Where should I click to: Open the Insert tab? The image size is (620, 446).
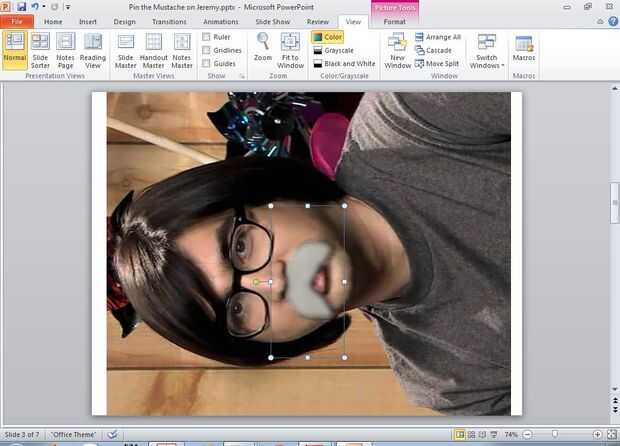pyautogui.click(x=88, y=22)
